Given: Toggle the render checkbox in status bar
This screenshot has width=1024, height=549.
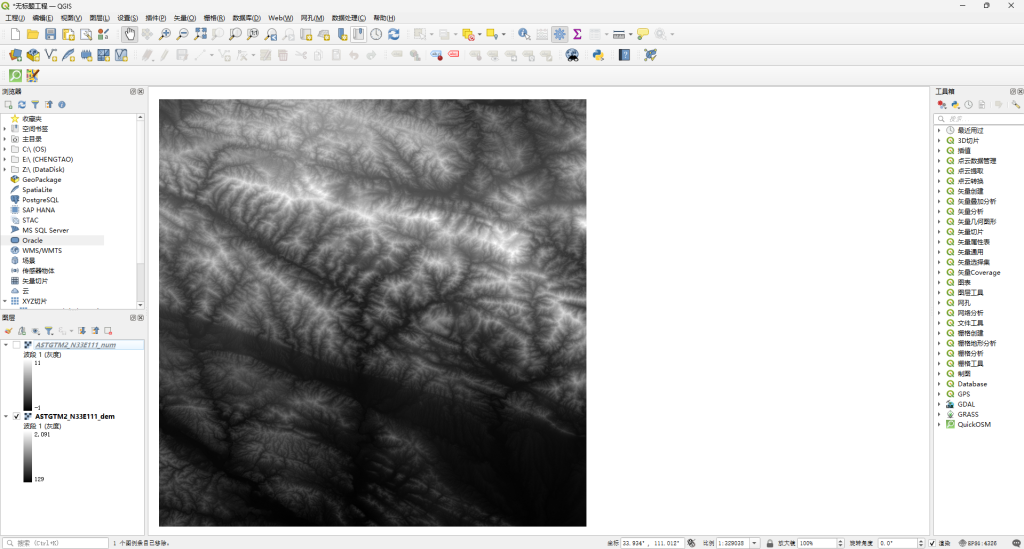Looking at the screenshot, I should (932, 543).
